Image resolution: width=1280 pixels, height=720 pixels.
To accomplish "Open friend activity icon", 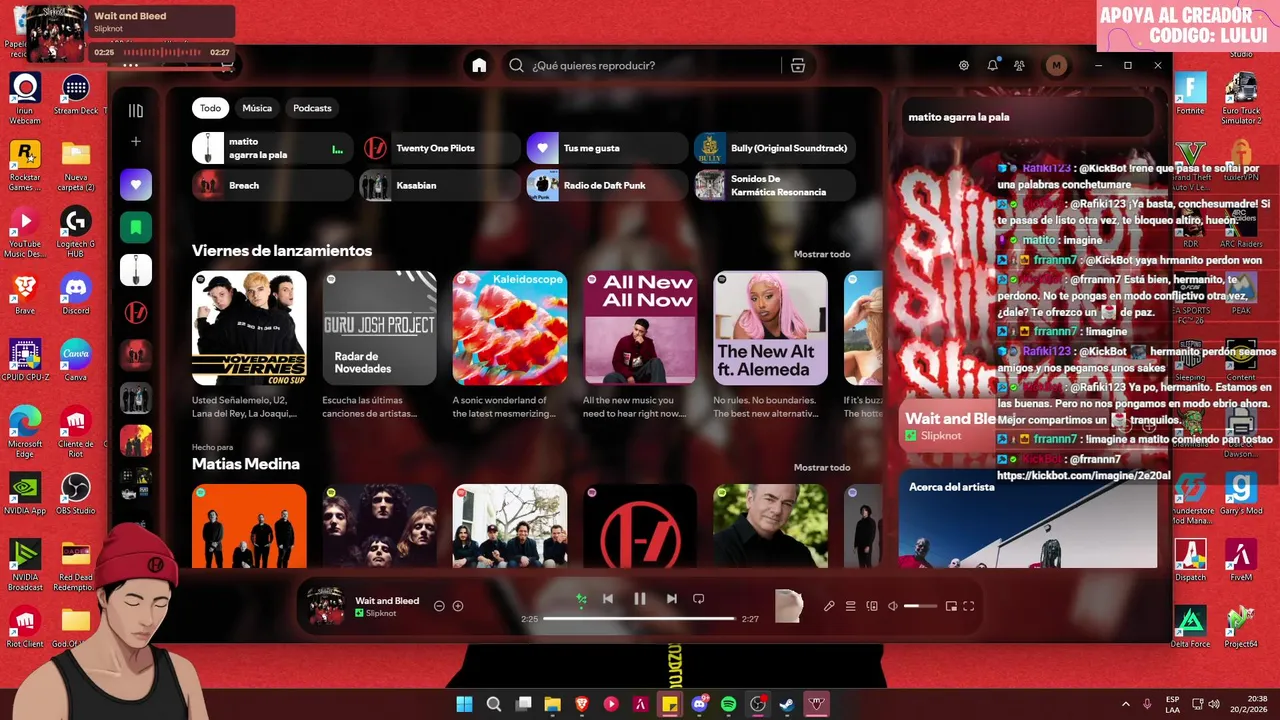I will (1019, 65).
